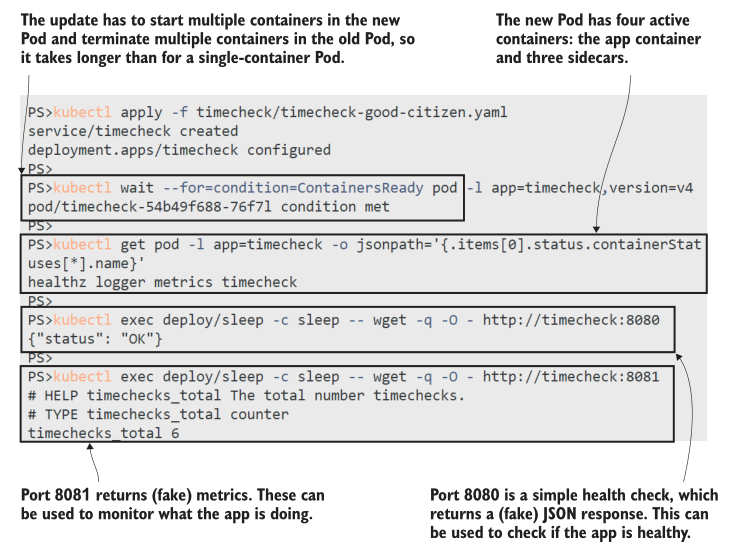Screen dimensions: 756x548
Task: Click the 'timechecks_total 6' metric value
Action: pyautogui.click(x=104, y=434)
